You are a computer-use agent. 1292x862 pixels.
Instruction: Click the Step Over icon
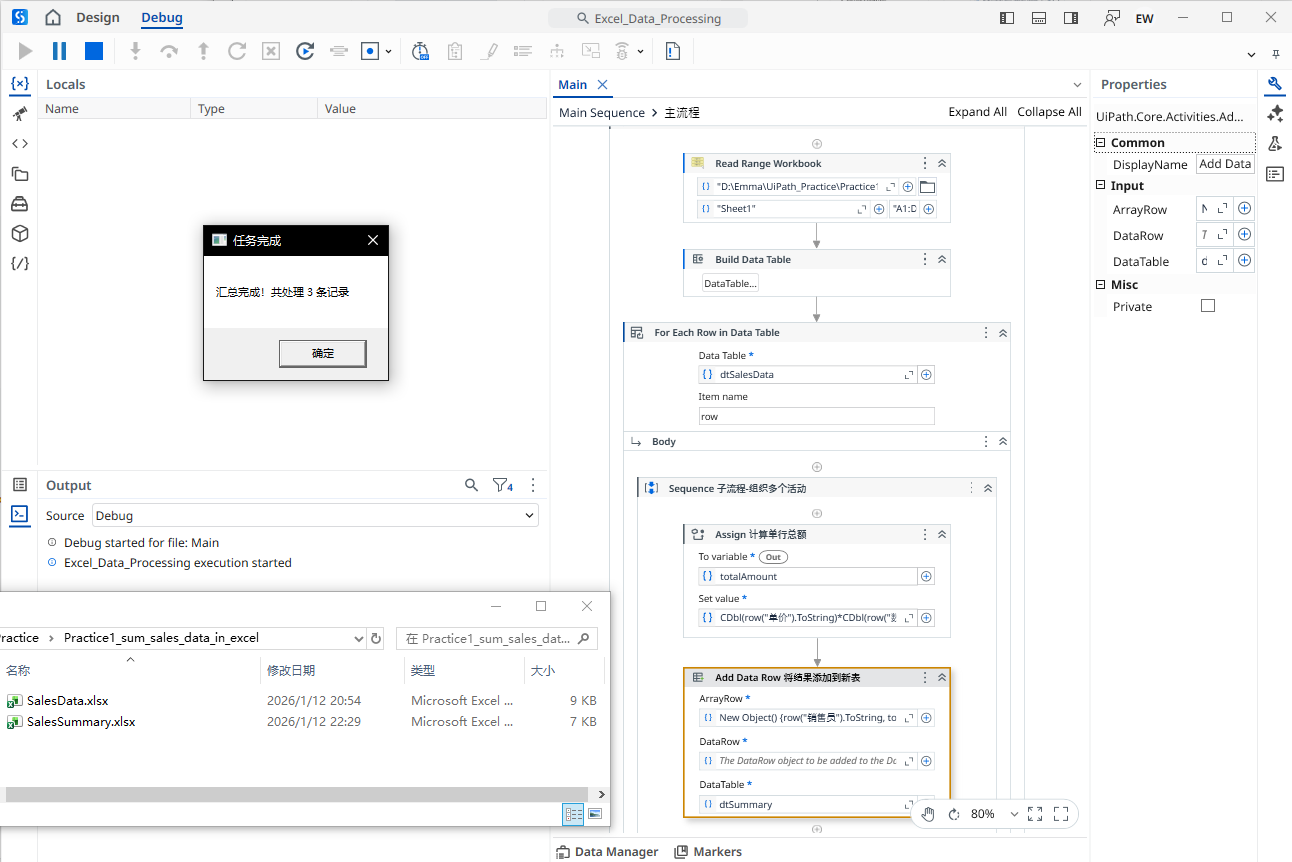coord(170,51)
